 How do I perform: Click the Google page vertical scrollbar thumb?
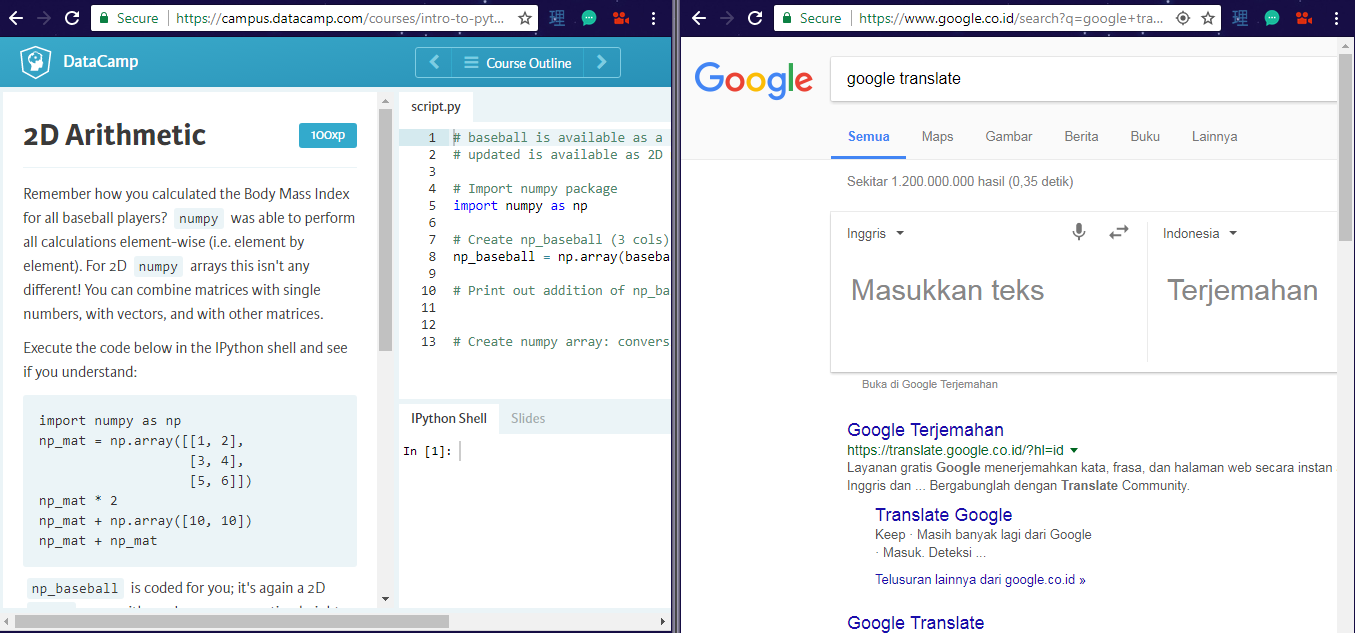pos(1346,149)
